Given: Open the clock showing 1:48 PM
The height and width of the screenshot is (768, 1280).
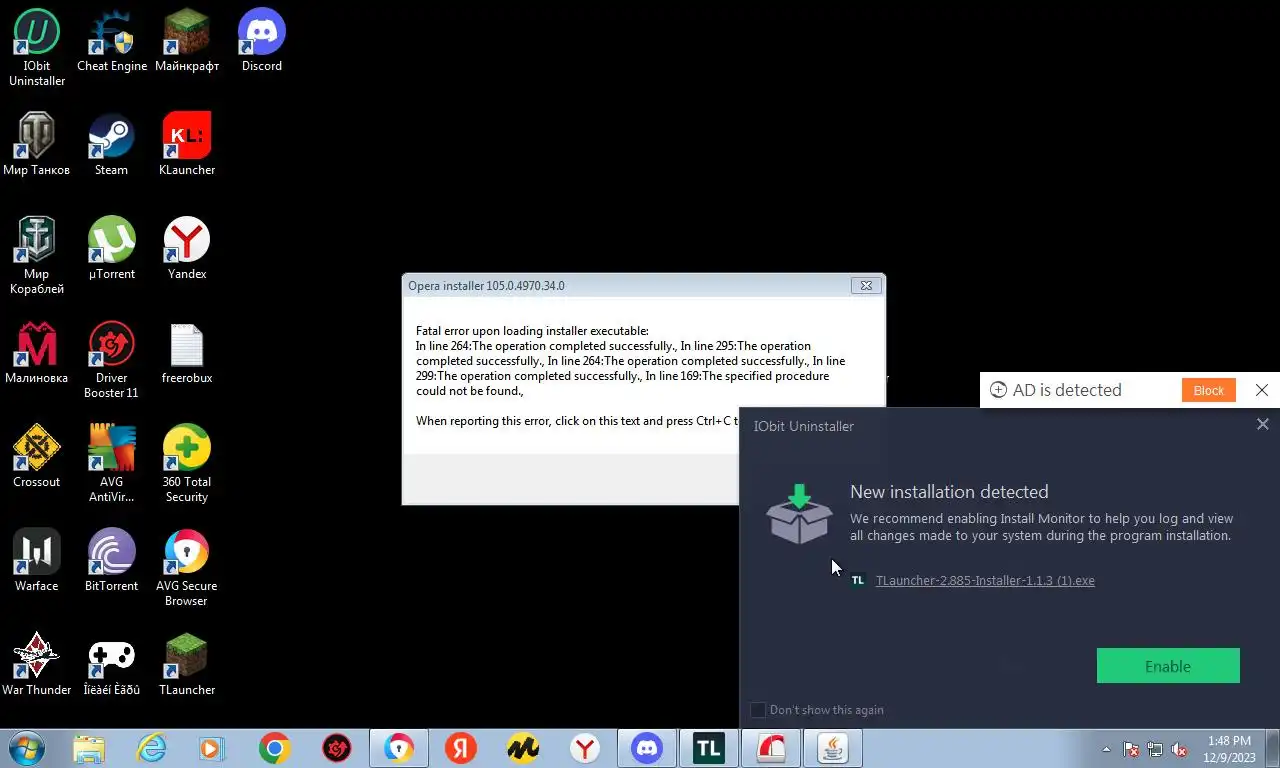Looking at the screenshot, I should (1229, 749).
